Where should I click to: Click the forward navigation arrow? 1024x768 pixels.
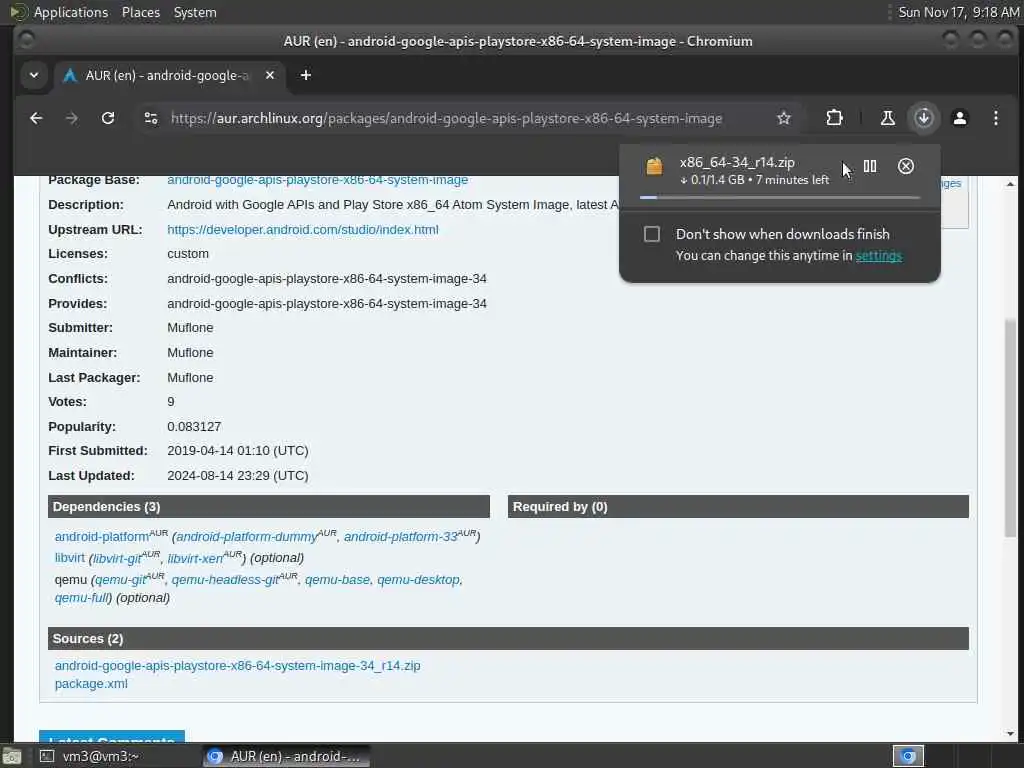72,118
